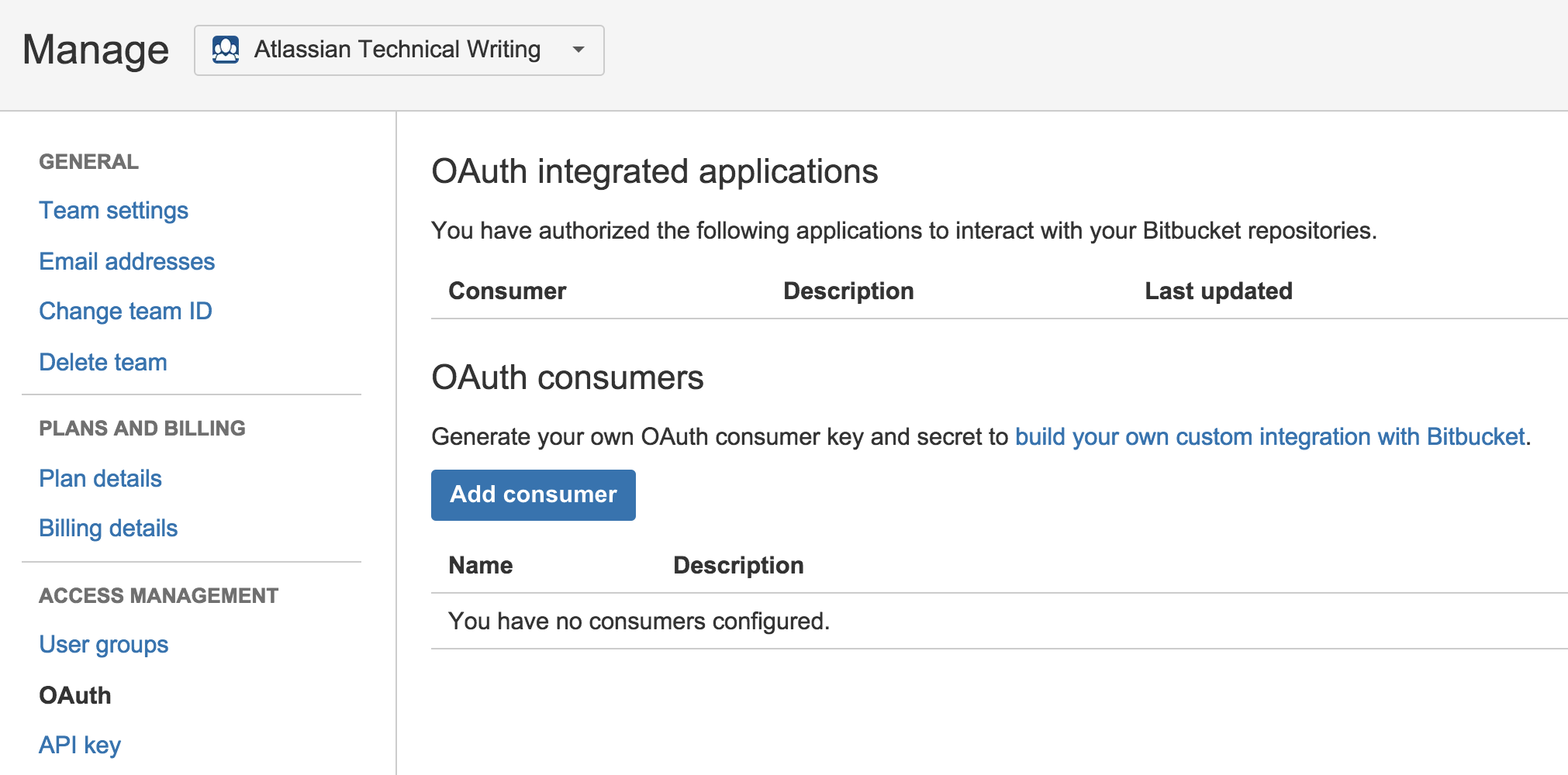Click the OAuth consumers heading
This screenshot has height=775, width=1568.
coord(568,377)
